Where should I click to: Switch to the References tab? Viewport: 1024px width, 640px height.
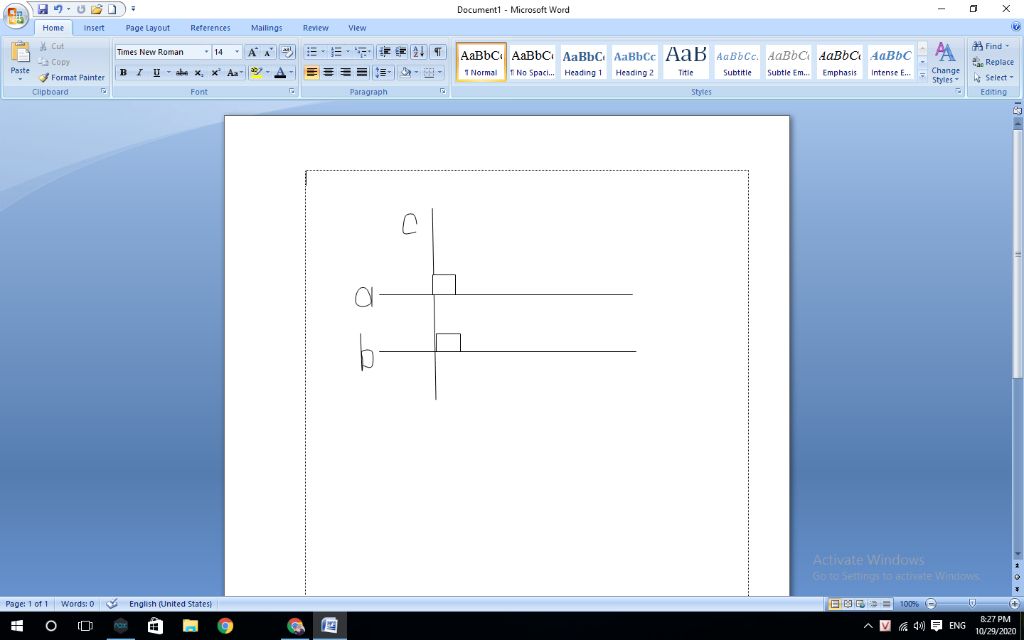(210, 28)
